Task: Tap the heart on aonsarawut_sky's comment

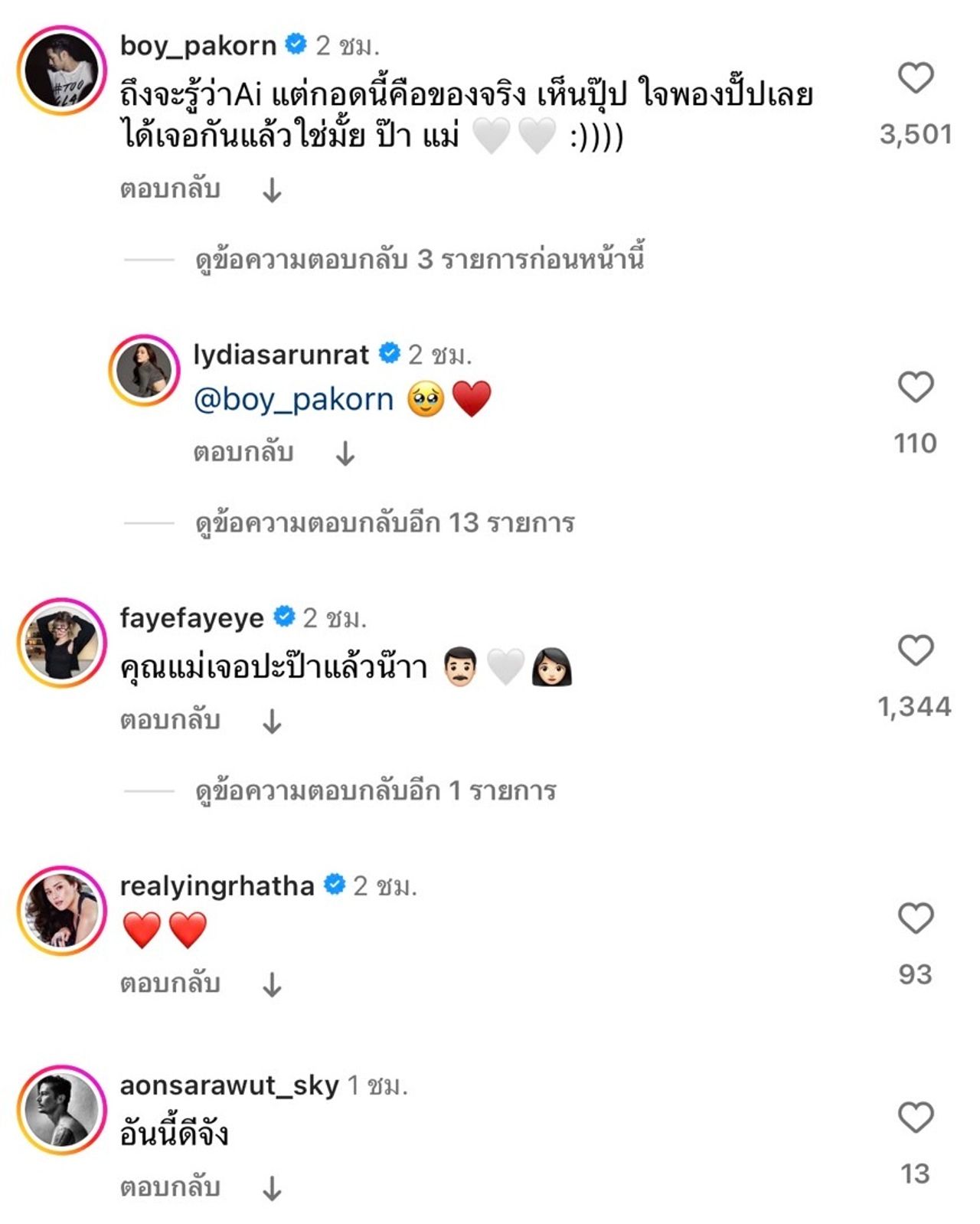Action: [915, 1118]
